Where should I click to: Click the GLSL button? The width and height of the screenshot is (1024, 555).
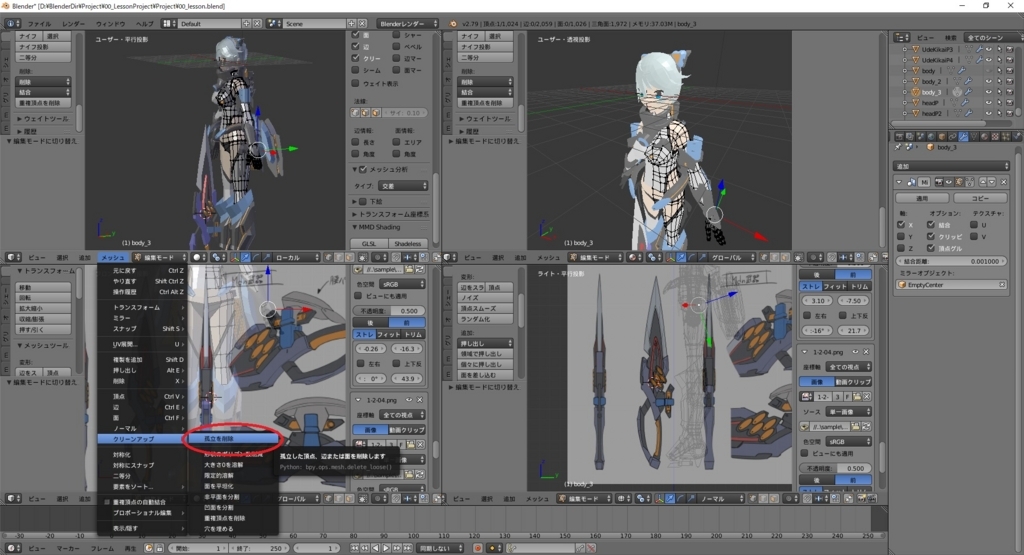pyautogui.click(x=369, y=244)
